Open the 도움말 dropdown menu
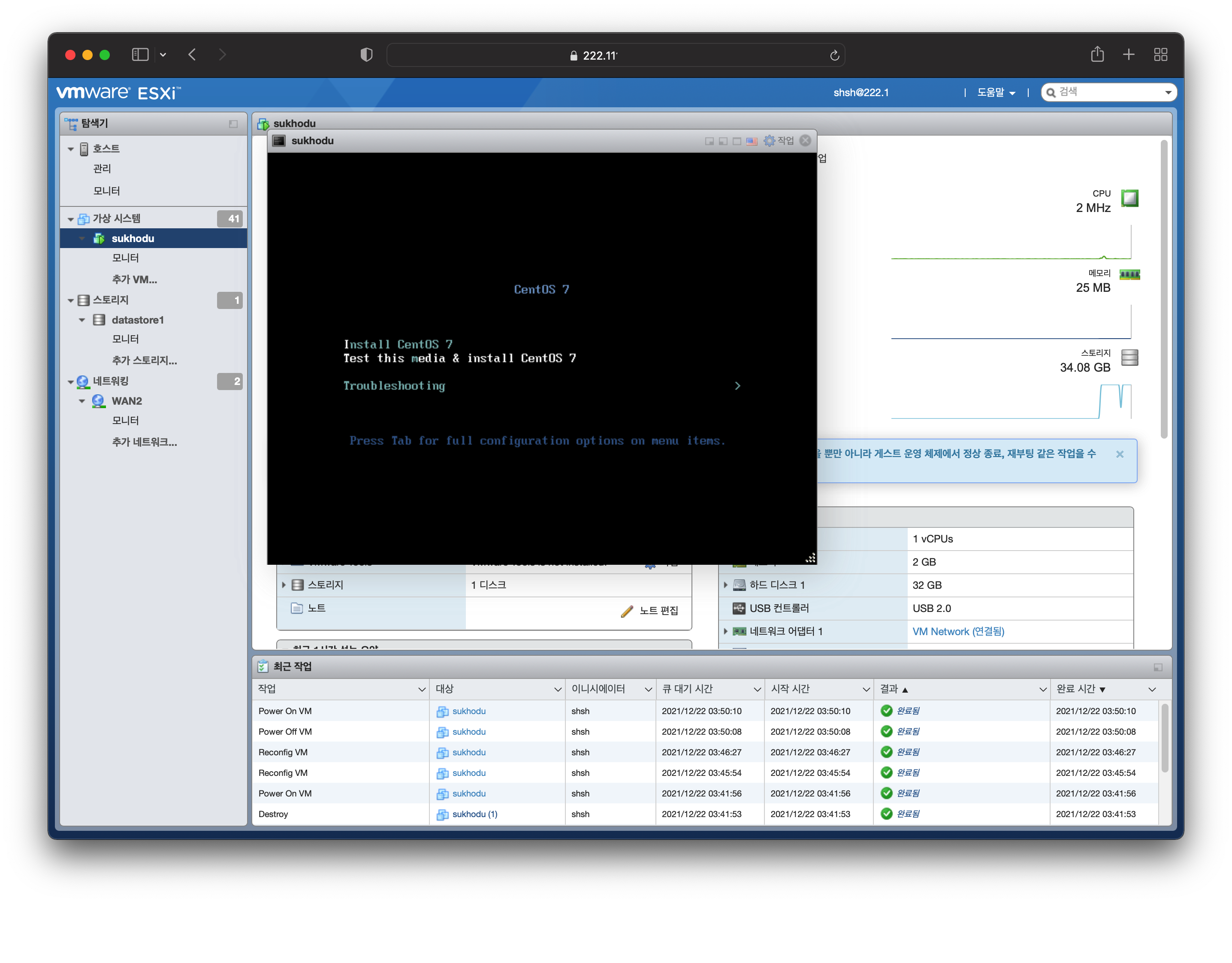Image resolution: width=1232 pixels, height=963 pixels. pos(996,93)
